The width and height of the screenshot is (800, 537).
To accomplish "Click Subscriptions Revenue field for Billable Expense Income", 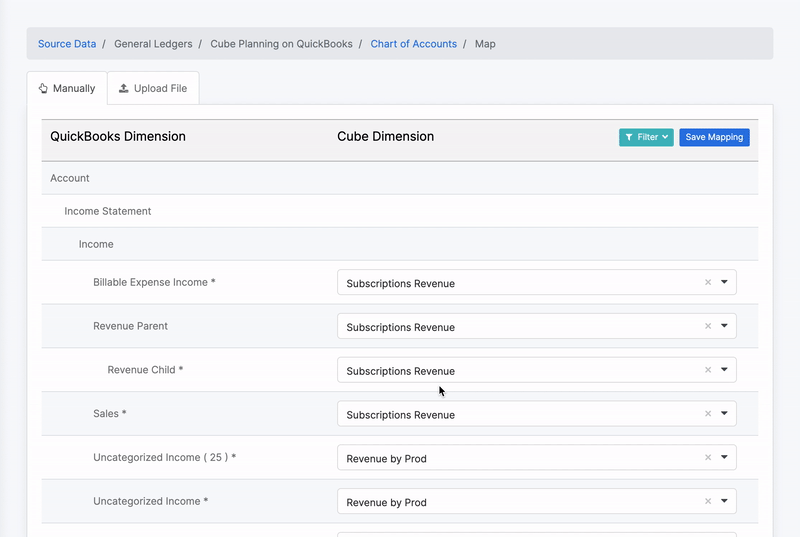I will click(x=537, y=282).
